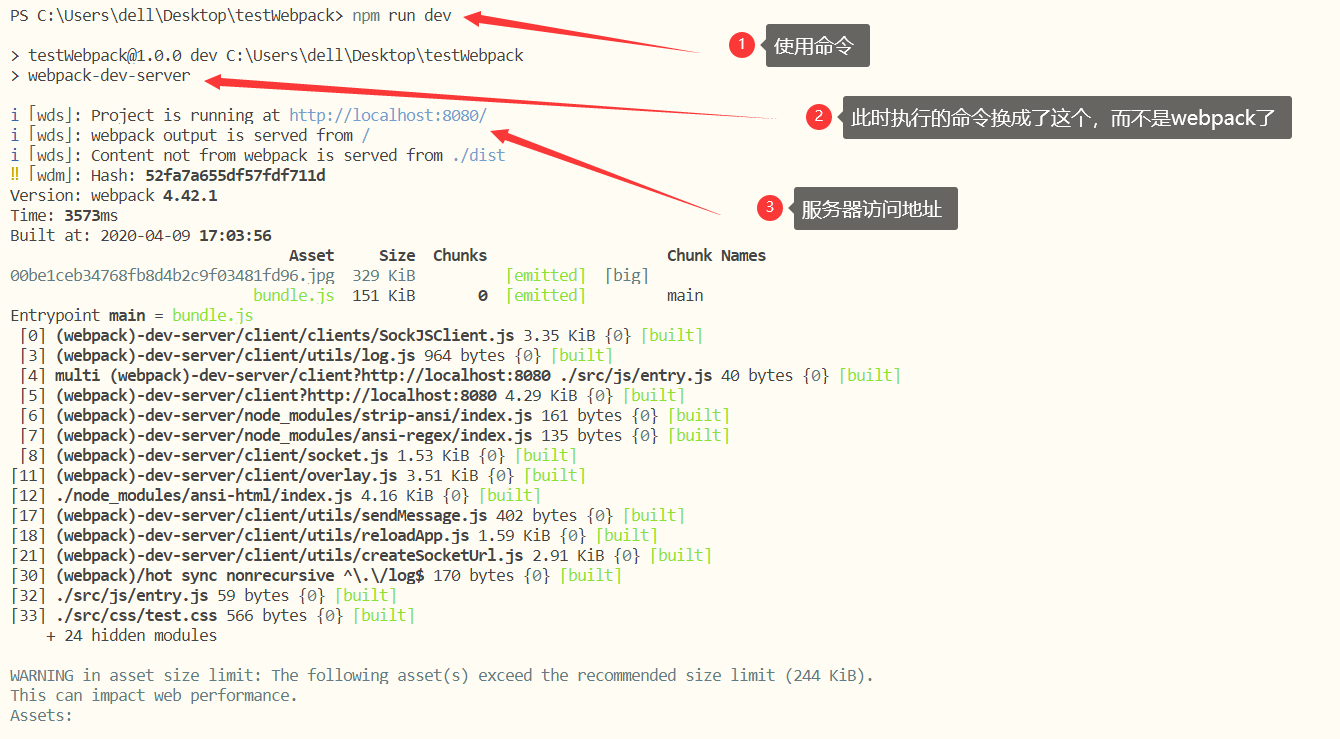This screenshot has width=1340, height=739.
Task: Select the multi entry.js 40 bytes row
Action: [460, 375]
